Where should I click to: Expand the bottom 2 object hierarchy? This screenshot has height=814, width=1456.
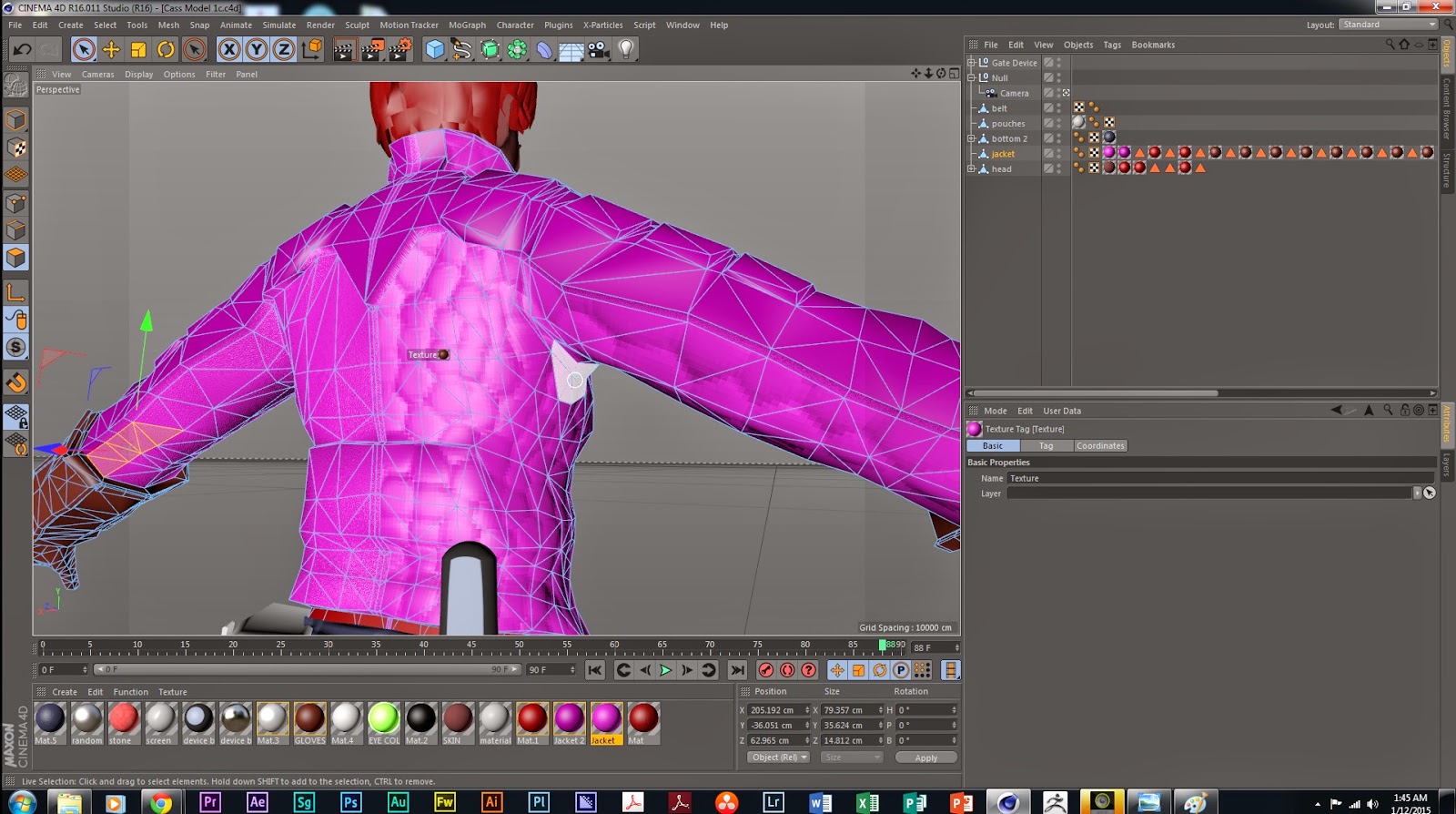[971, 138]
